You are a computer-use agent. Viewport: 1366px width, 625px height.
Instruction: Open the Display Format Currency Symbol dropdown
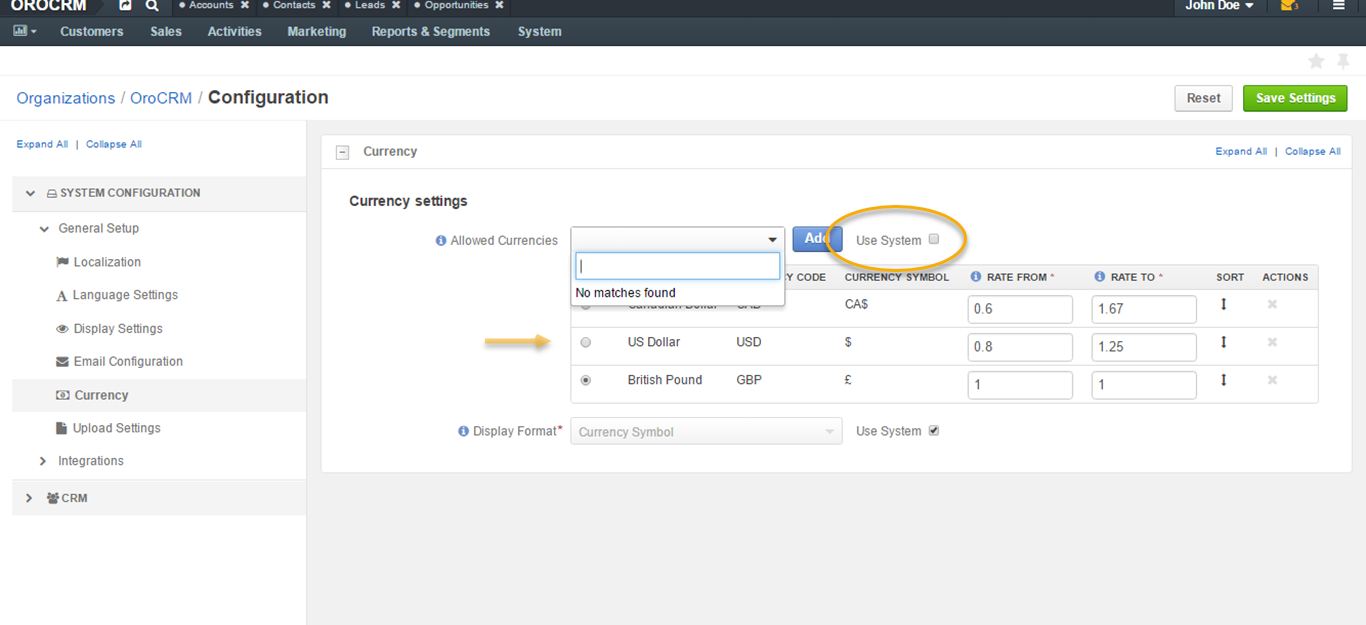706,432
